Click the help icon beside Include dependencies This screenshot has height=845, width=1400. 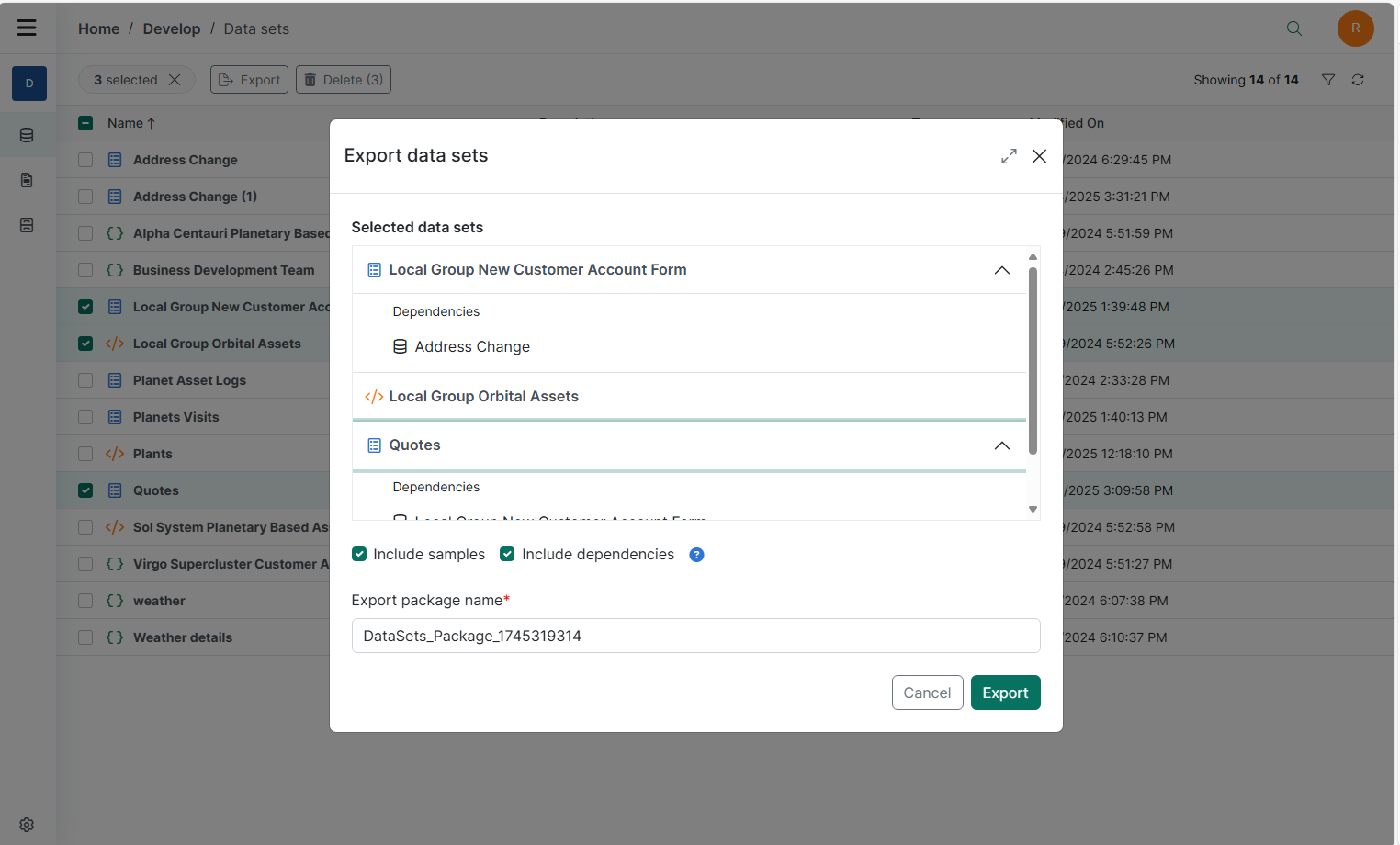point(696,555)
